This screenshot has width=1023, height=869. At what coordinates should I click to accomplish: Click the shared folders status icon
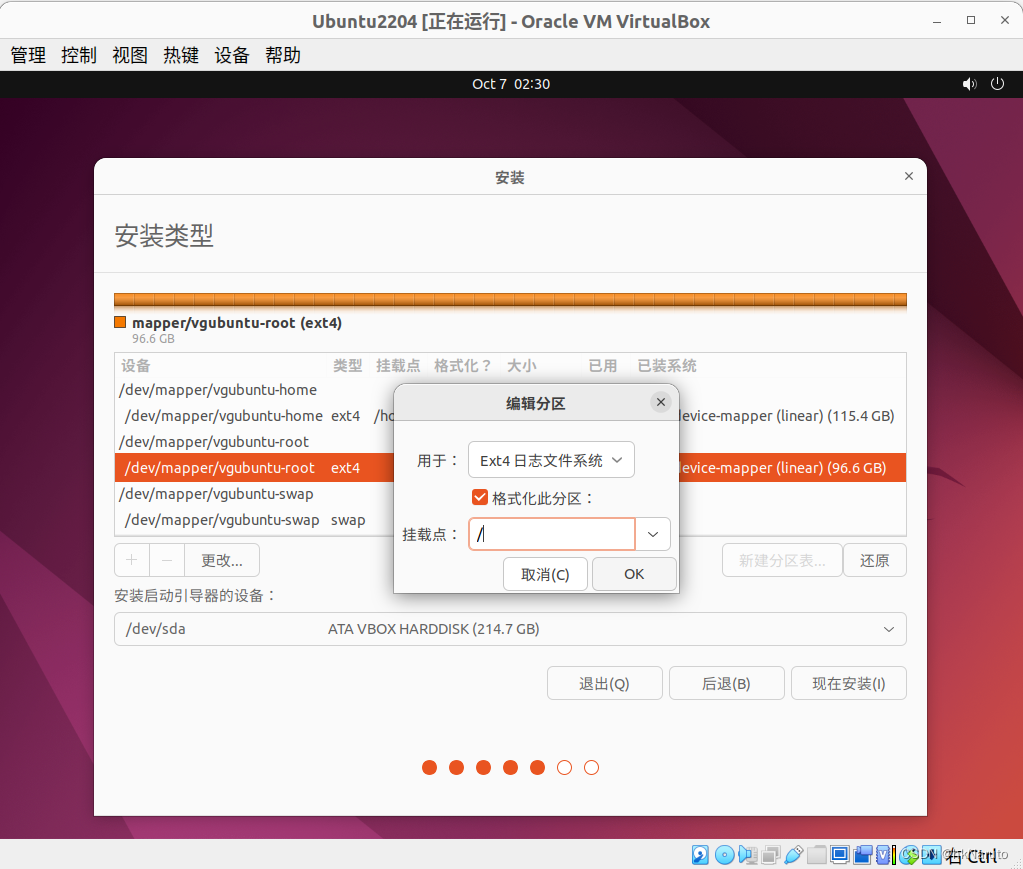pyautogui.click(x=817, y=855)
